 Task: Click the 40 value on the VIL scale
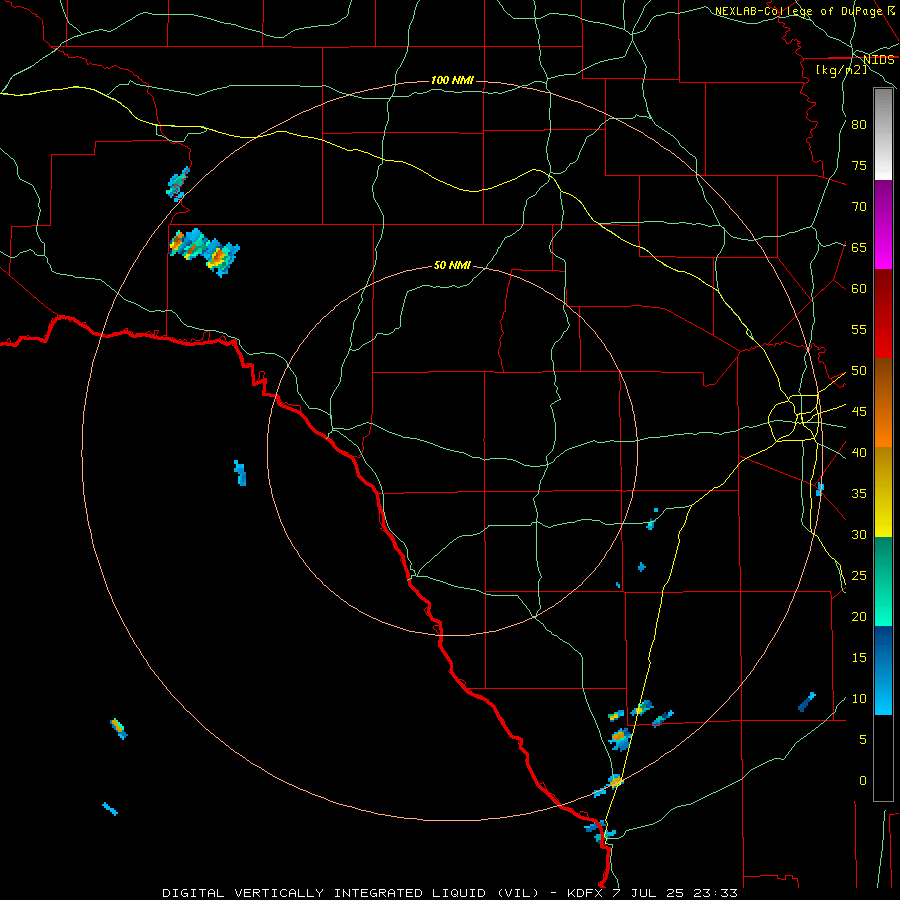tap(859, 452)
